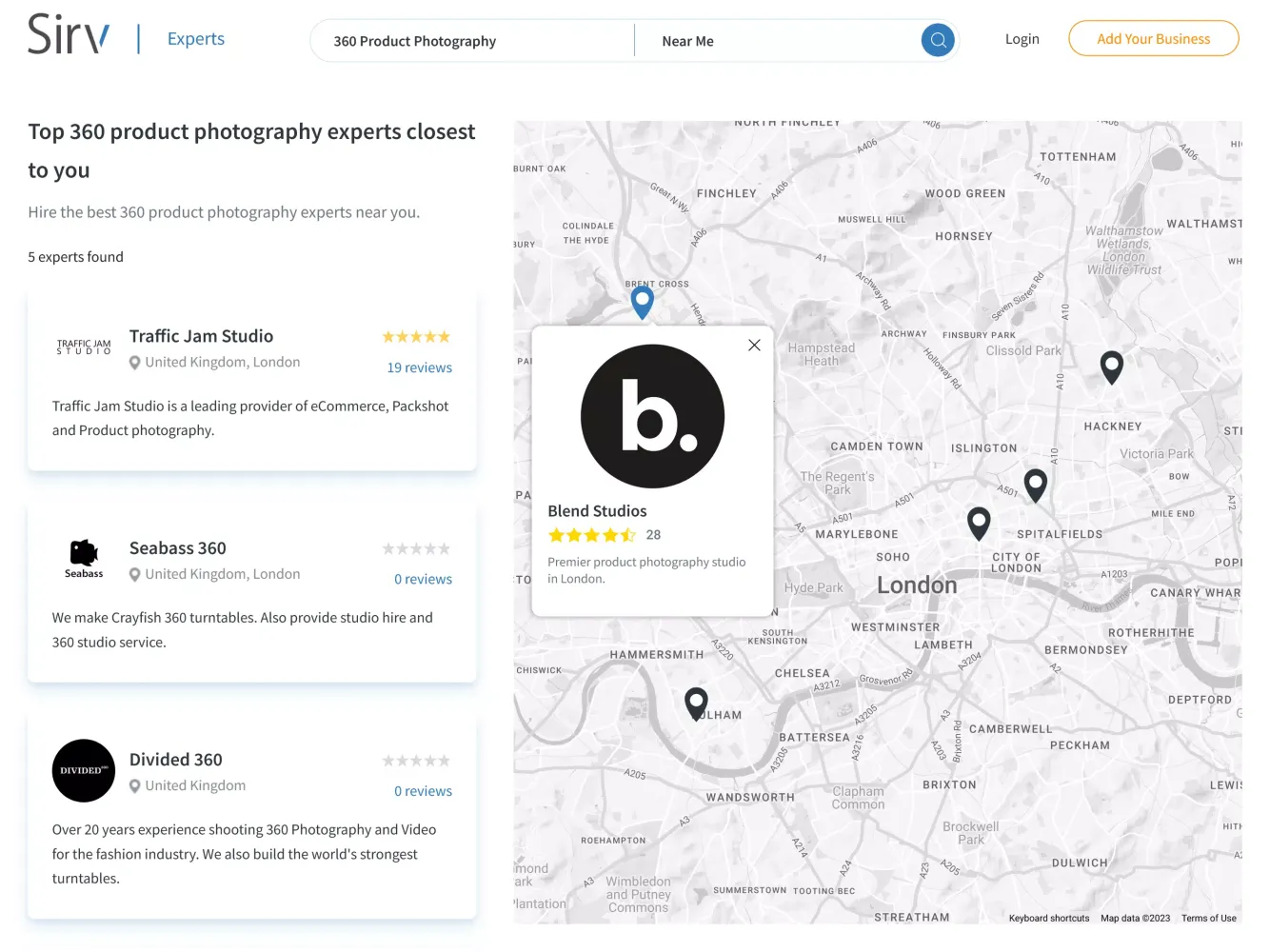Click the '28' review count in popup
1270x952 pixels.
point(653,535)
